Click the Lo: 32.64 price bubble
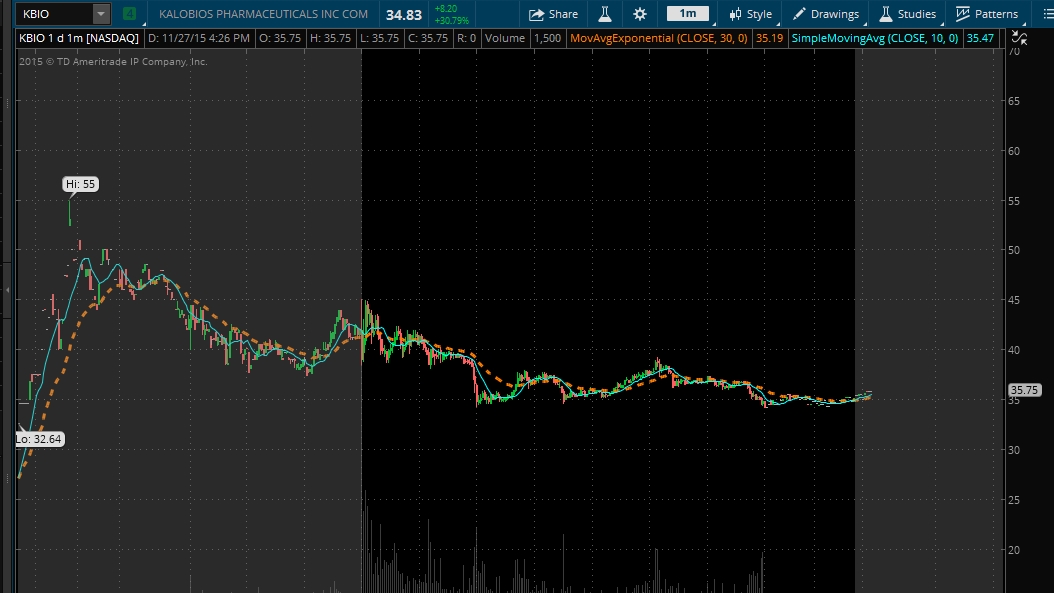Image resolution: width=1054 pixels, height=593 pixels. [39, 439]
